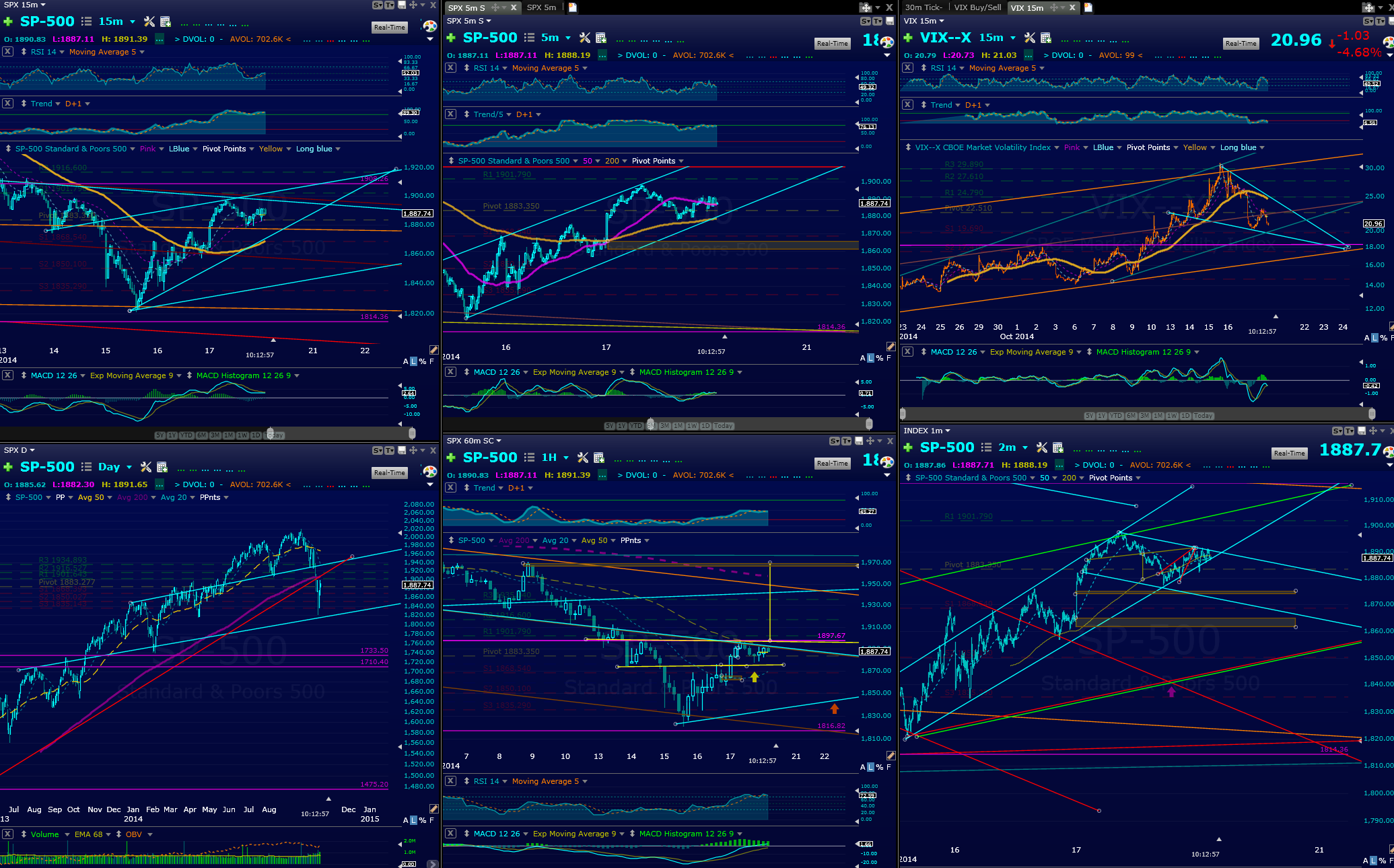Remove the Trend pane in SPX 60m
The width and height of the screenshot is (1394, 868).
[450, 488]
